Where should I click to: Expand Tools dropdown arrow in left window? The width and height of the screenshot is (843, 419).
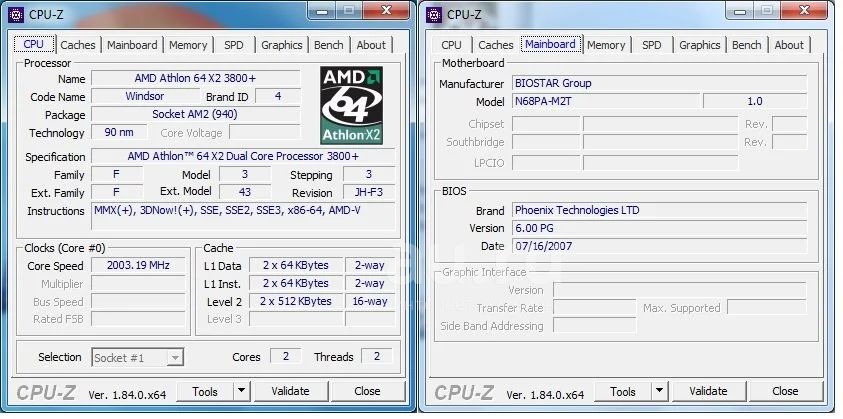click(242, 391)
